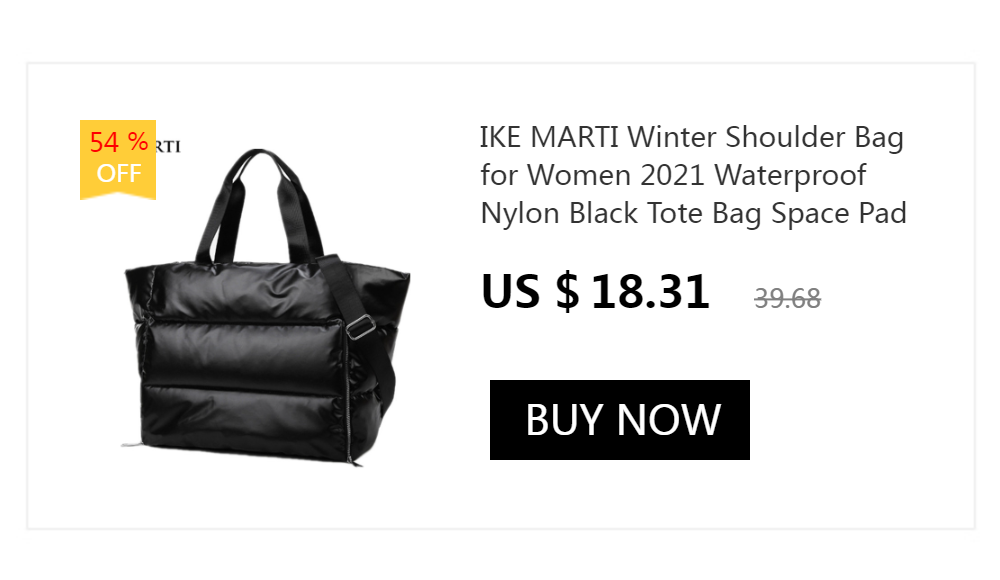Screen dimensions: 1000x580
Task: Click the US $ currency label
Action: (530, 292)
